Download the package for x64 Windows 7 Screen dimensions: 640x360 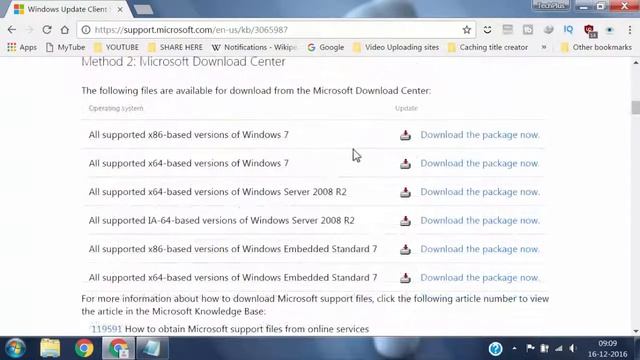click(x=480, y=163)
